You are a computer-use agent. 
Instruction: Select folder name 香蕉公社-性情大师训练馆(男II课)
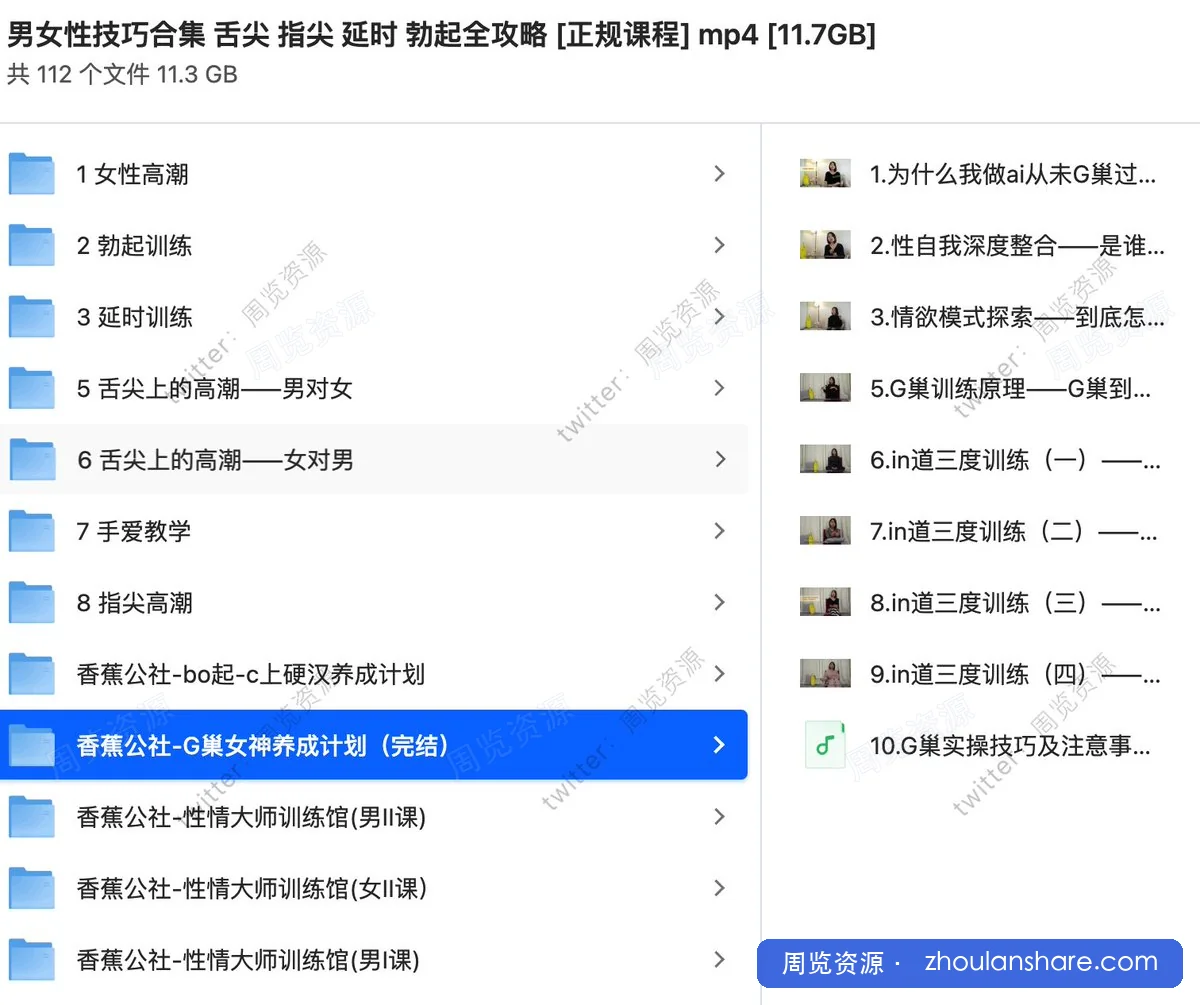(251, 817)
